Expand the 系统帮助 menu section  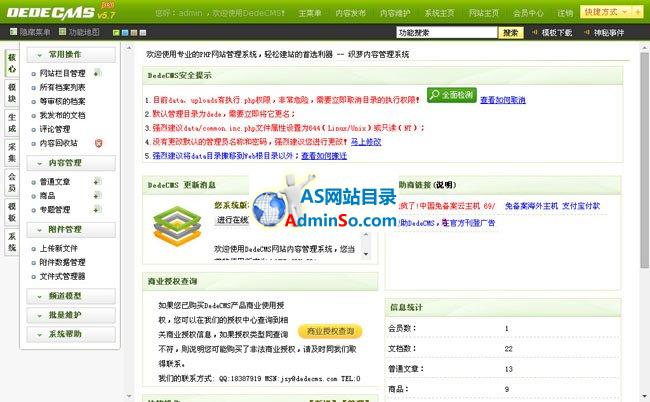(x=71, y=334)
